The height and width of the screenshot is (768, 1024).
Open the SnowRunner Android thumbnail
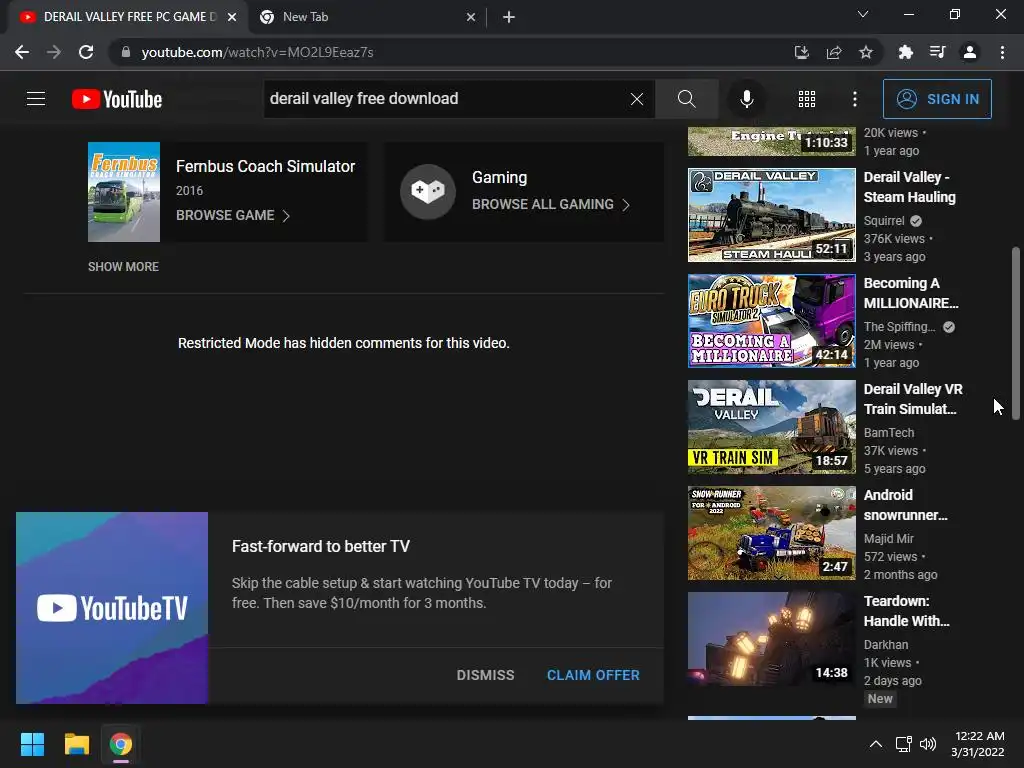click(x=771, y=533)
